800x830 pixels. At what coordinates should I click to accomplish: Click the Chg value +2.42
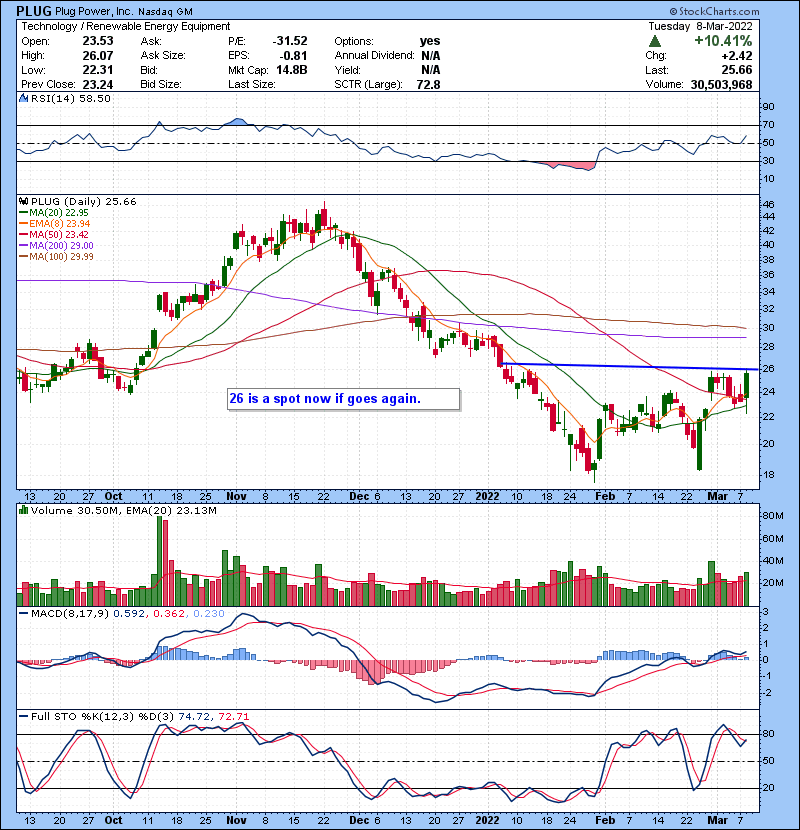click(736, 56)
